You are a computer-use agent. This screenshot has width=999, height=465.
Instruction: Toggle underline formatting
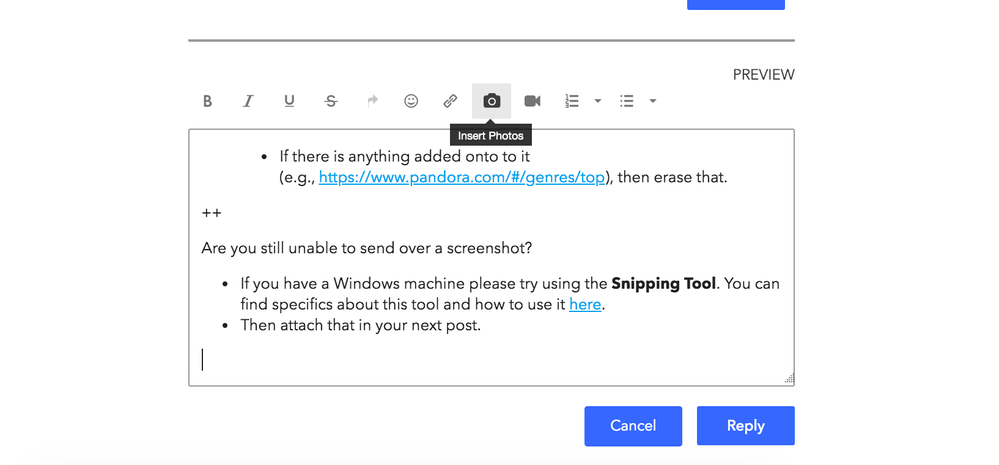click(x=289, y=101)
